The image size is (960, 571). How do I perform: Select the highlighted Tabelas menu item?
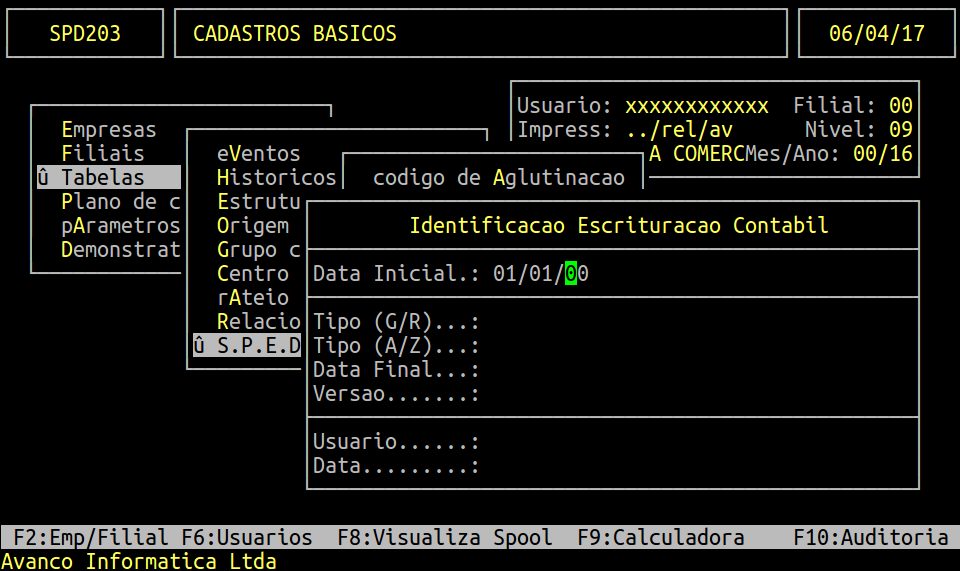[x=103, y=178]
